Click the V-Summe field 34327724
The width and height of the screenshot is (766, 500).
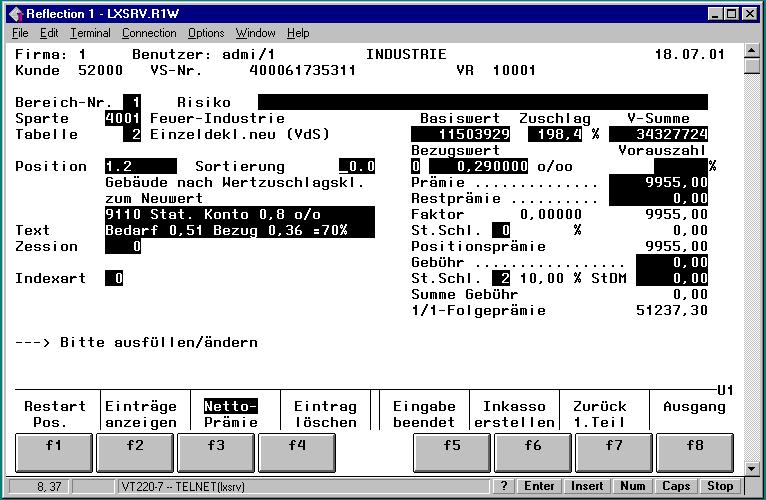click(x=659, y=134)
